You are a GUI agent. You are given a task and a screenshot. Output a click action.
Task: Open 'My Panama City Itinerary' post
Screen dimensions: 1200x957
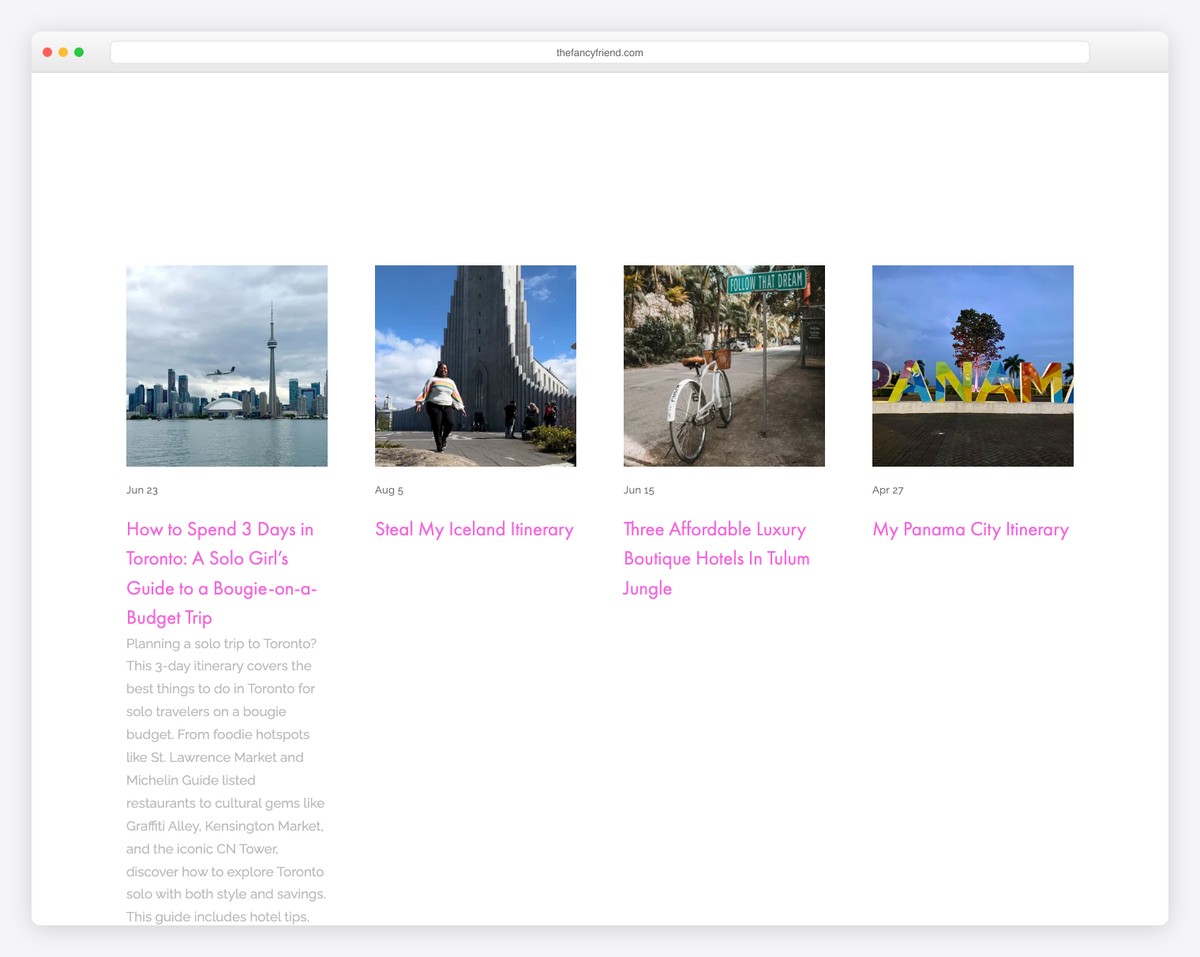[970, 529]
